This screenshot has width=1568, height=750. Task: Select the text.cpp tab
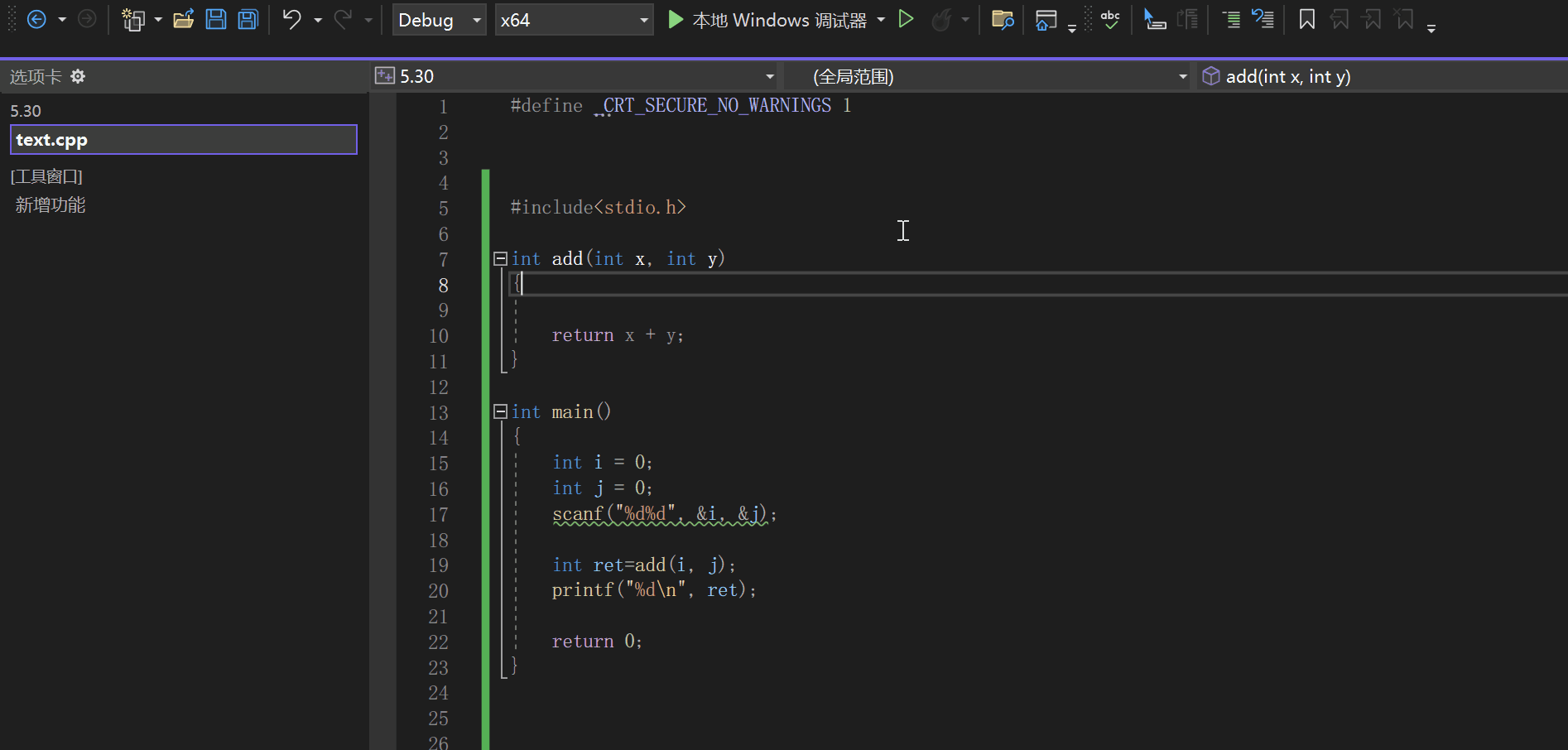click(184, 140)
